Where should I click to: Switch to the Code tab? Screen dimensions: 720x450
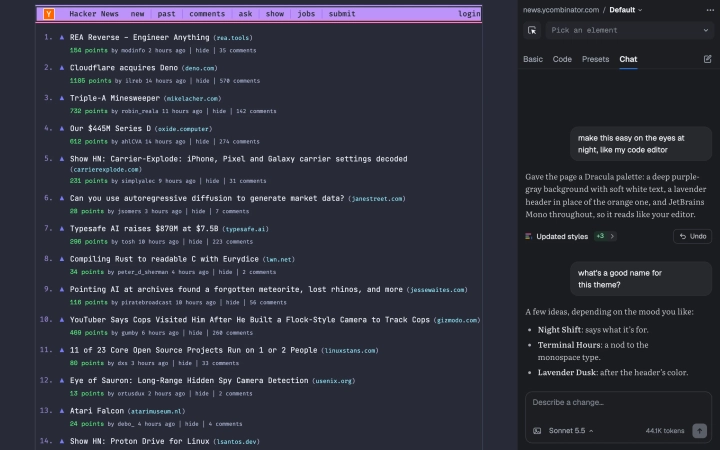coord(562,59)
